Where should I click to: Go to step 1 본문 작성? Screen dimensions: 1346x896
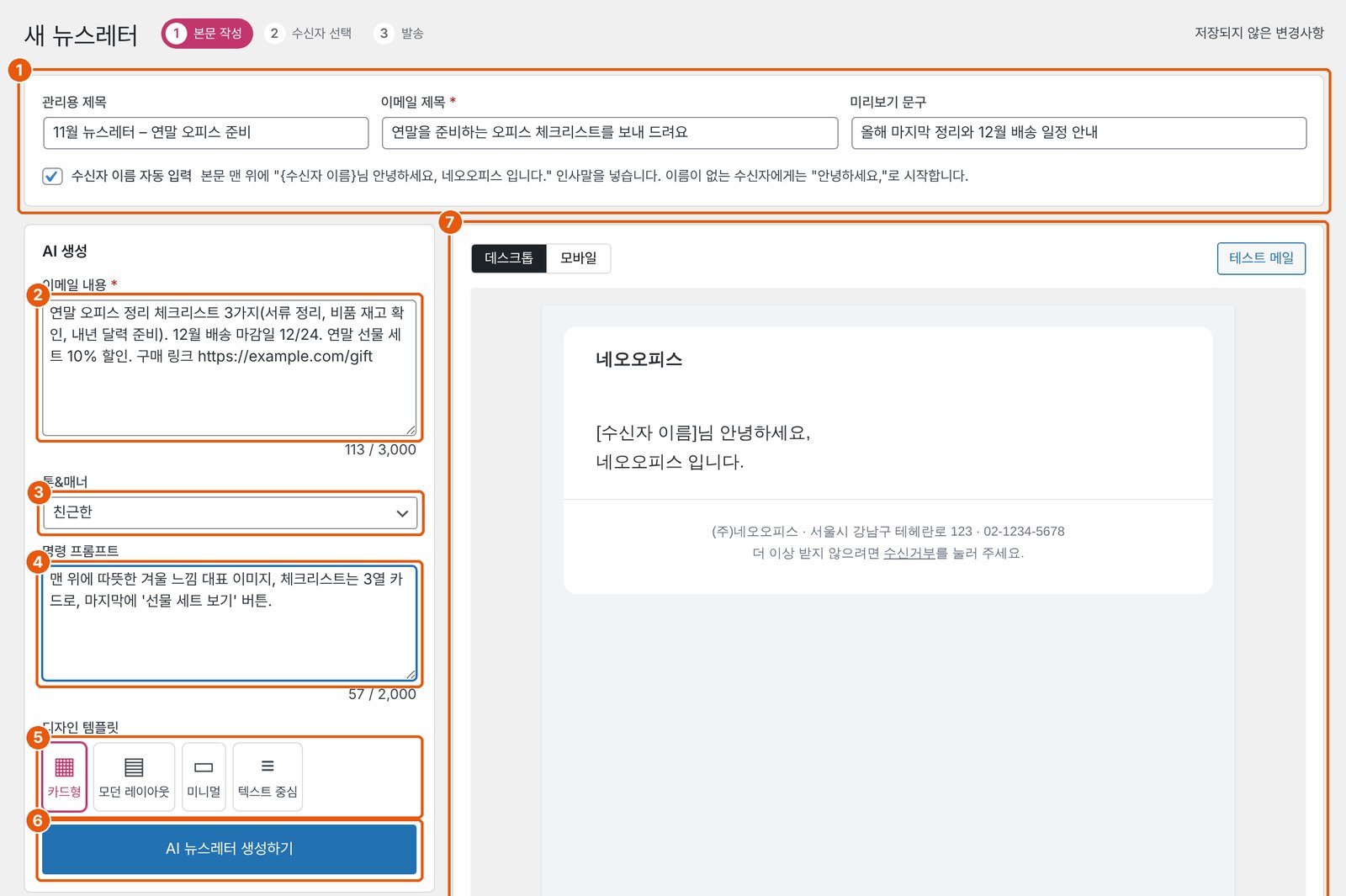point(207,34)
